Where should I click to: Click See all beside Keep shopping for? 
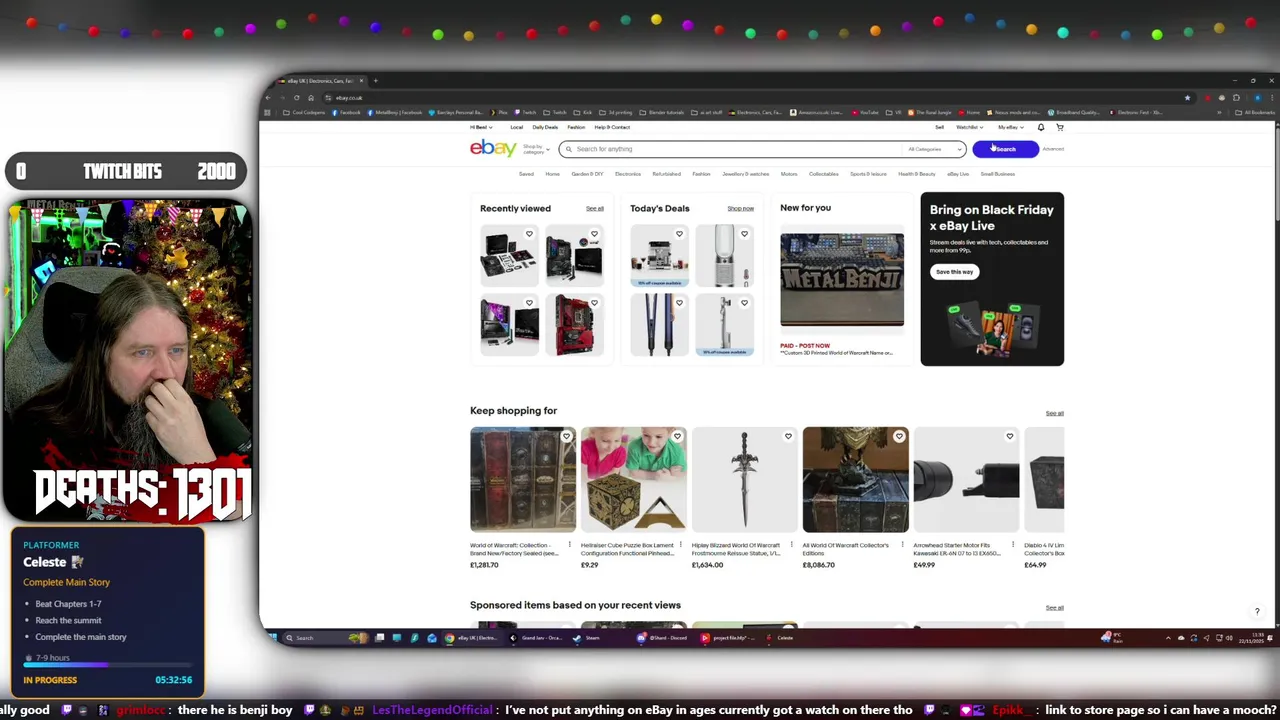[1054, 413]
